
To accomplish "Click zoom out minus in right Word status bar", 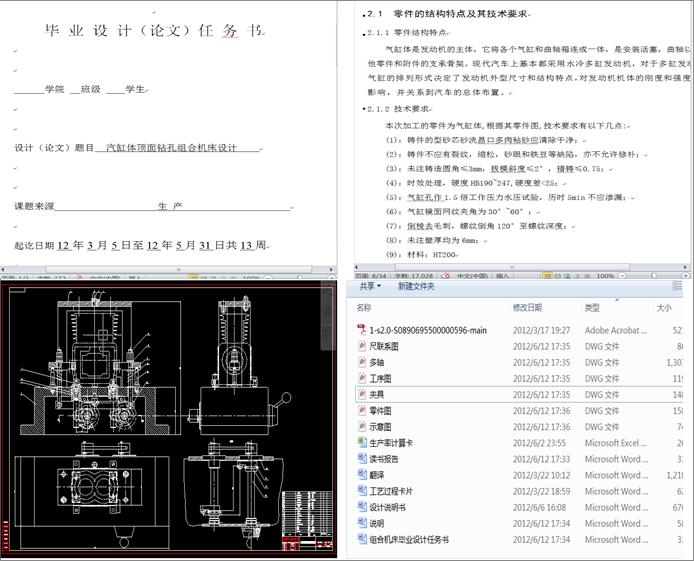I will pyautogui.click(x=622, y=276).
